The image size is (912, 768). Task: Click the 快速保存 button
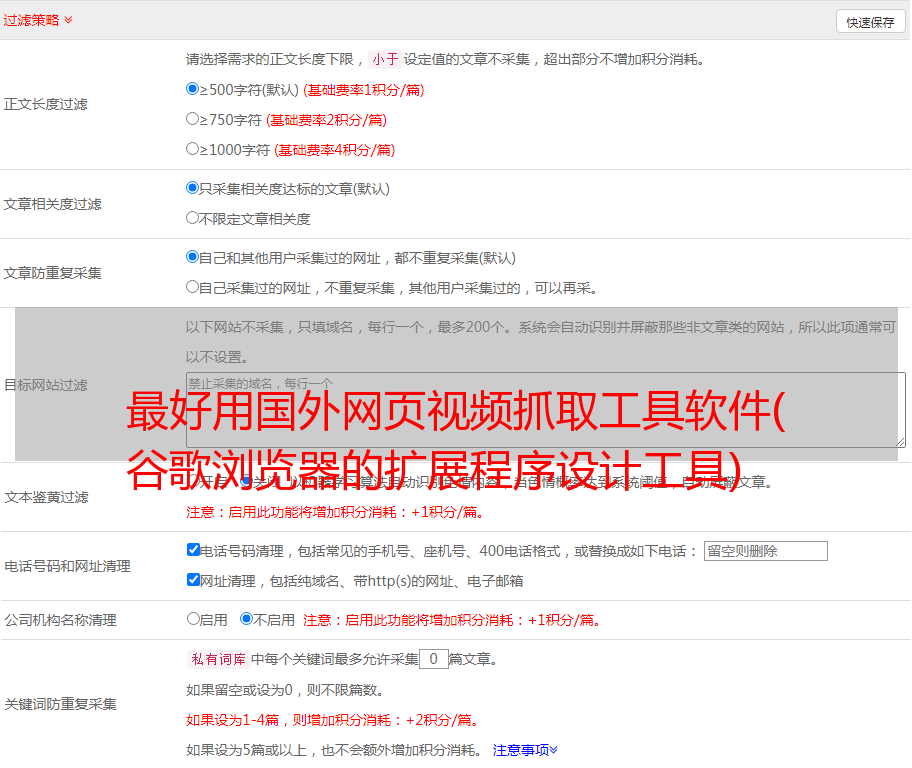pos(870,22)
